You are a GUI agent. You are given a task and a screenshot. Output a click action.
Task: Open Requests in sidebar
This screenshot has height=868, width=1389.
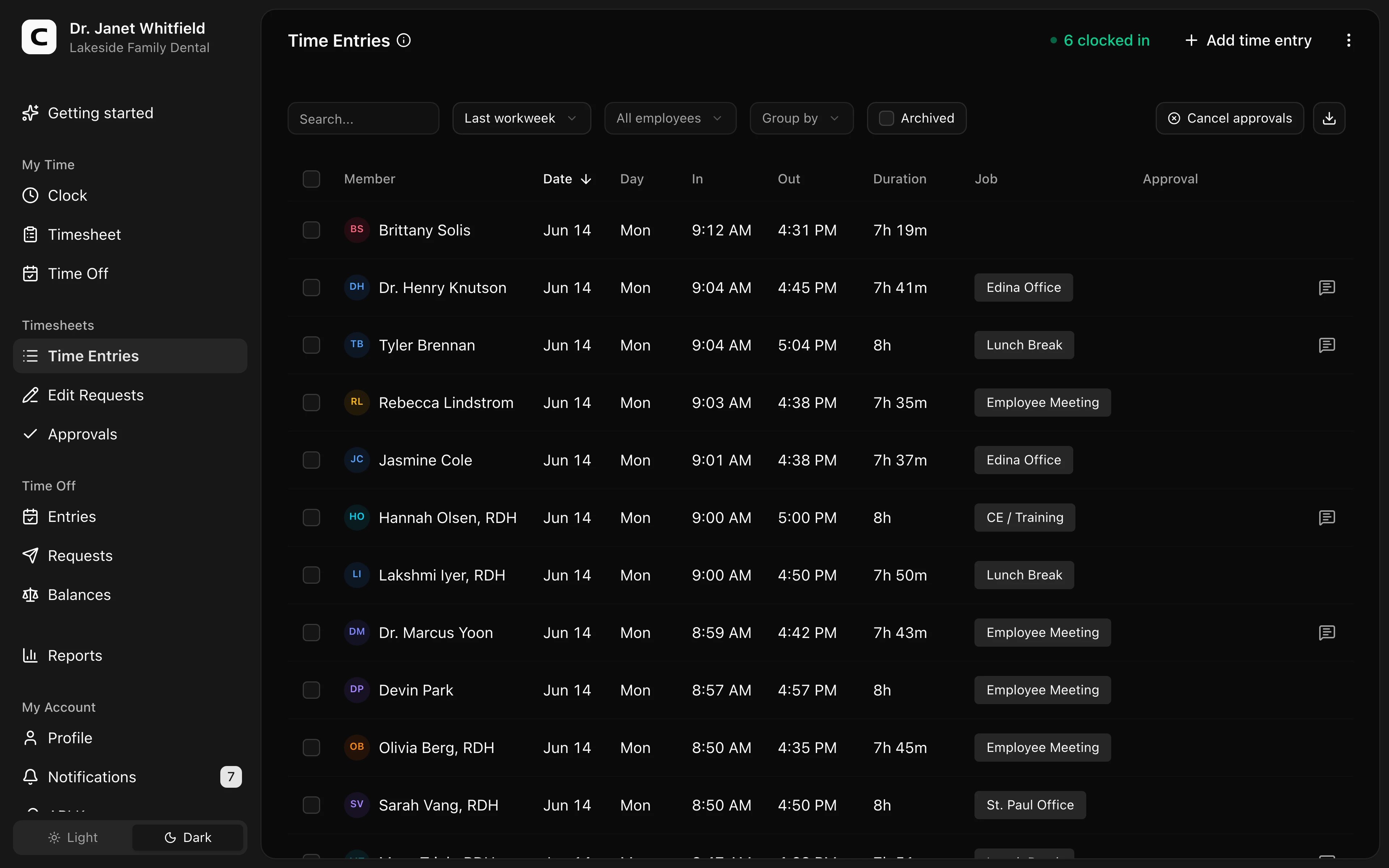point(130,556)
